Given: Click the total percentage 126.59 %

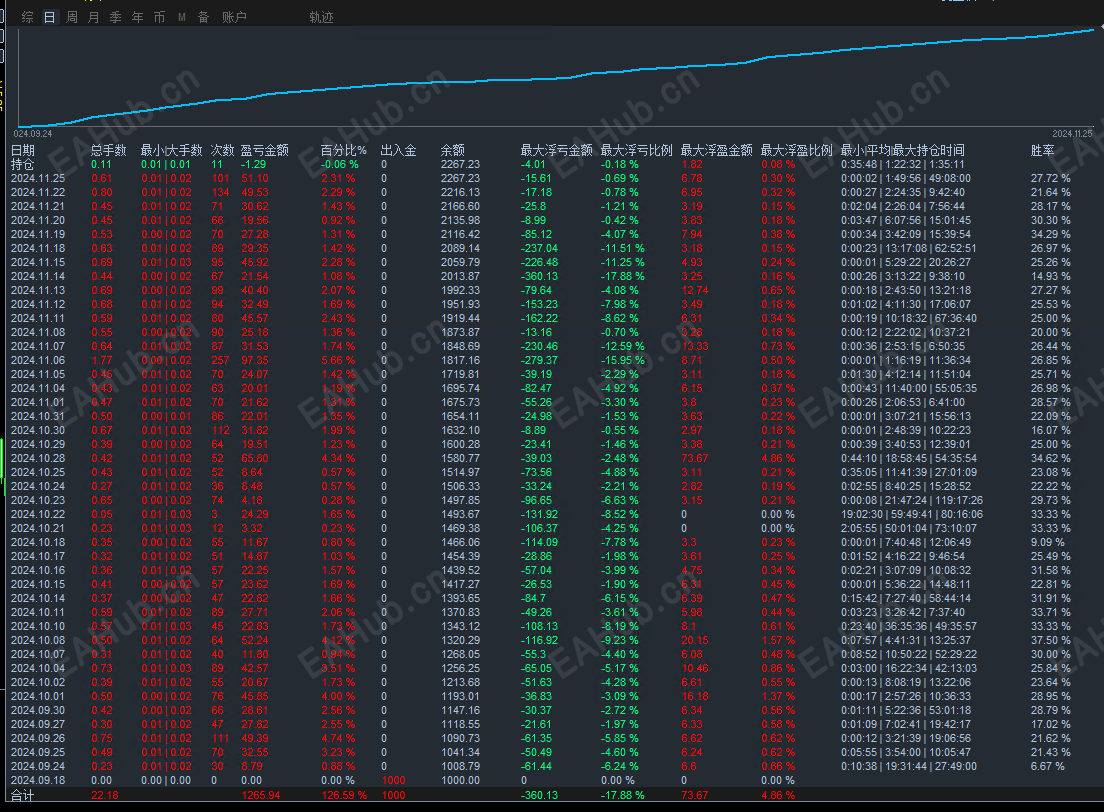Looking at the screenshot, I should [x=344, y=795].
